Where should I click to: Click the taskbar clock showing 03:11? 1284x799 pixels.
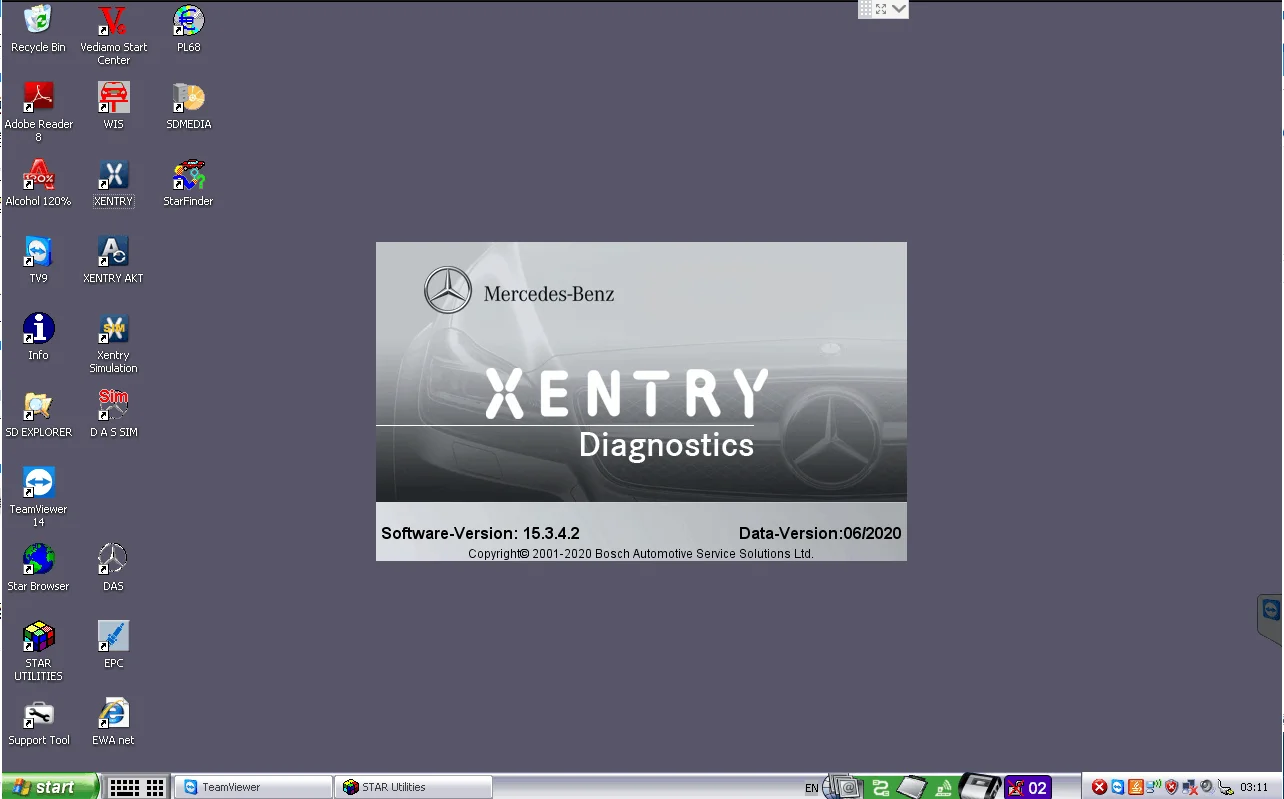click(1254, 787)
